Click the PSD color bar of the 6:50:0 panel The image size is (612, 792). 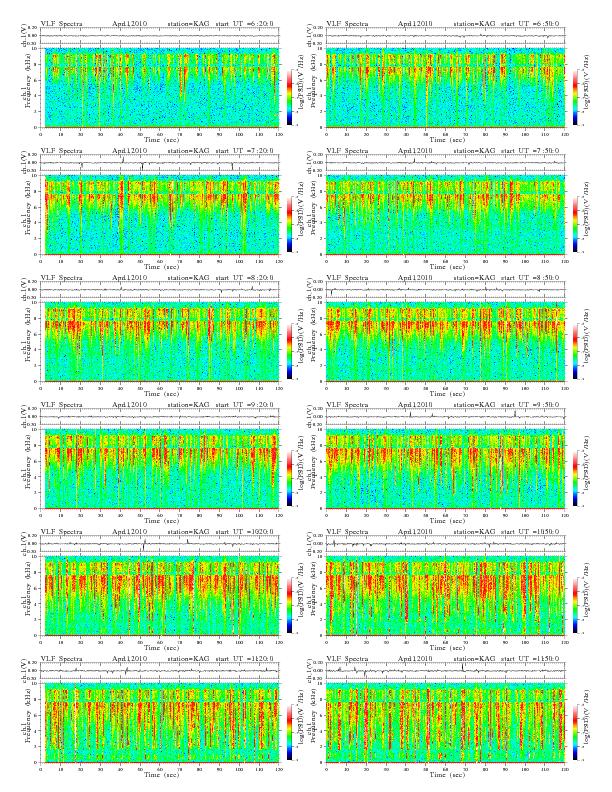[576, 97]
